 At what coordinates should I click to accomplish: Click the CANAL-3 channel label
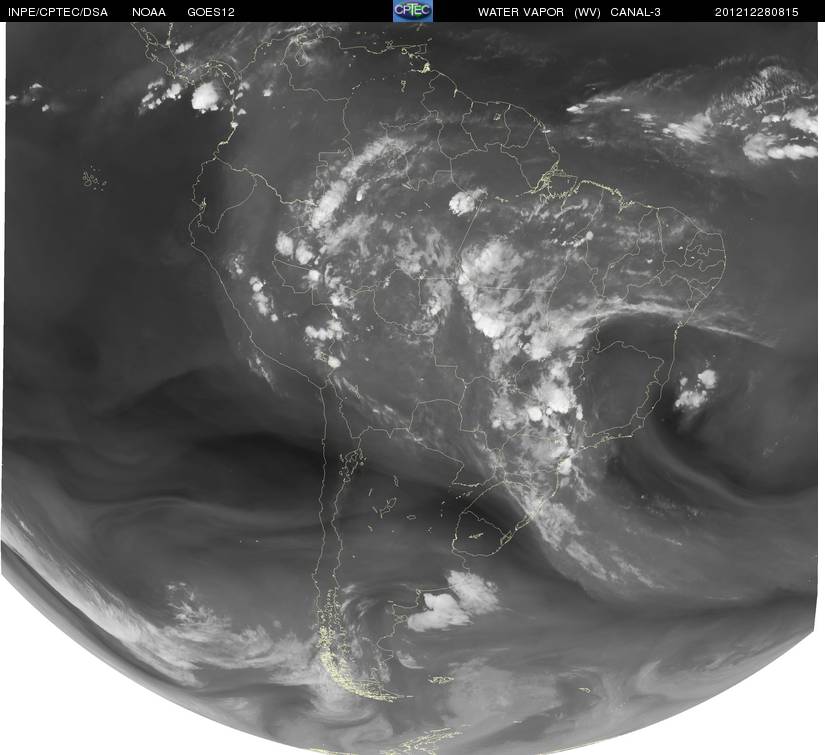pyautogui.click(x=636, y=12)
